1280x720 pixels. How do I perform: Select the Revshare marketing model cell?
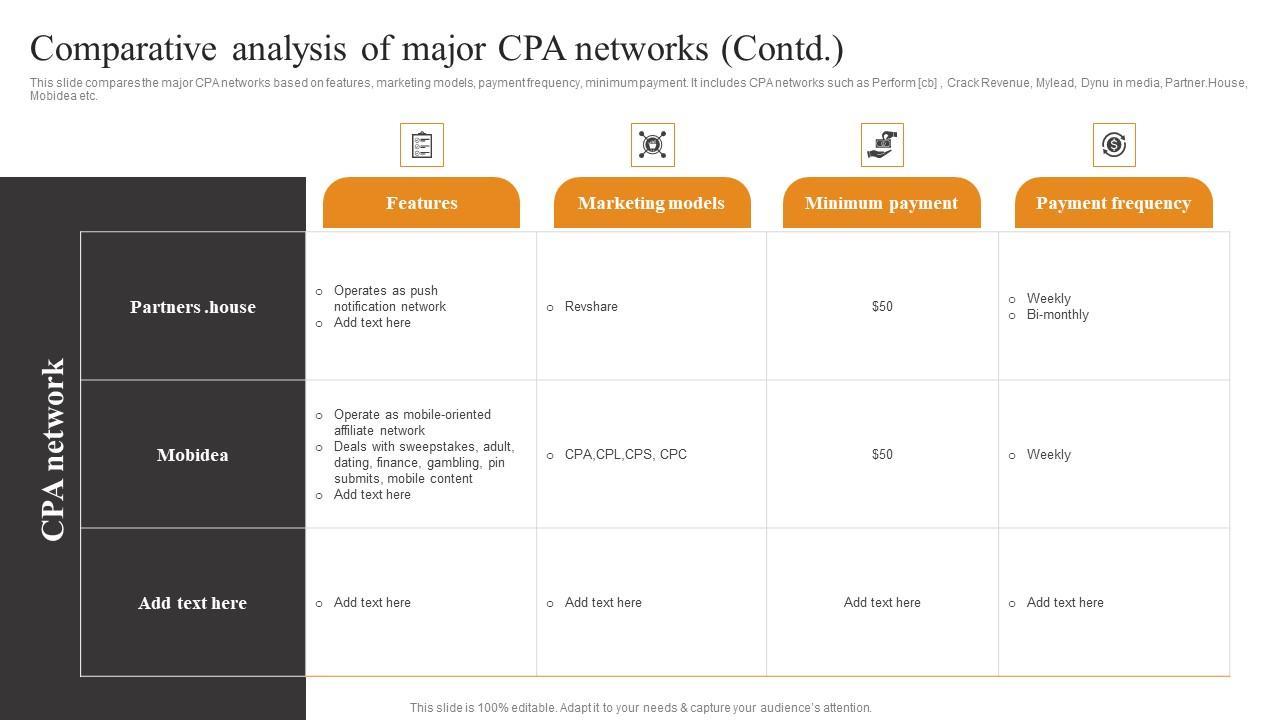(x=591, y=307)
